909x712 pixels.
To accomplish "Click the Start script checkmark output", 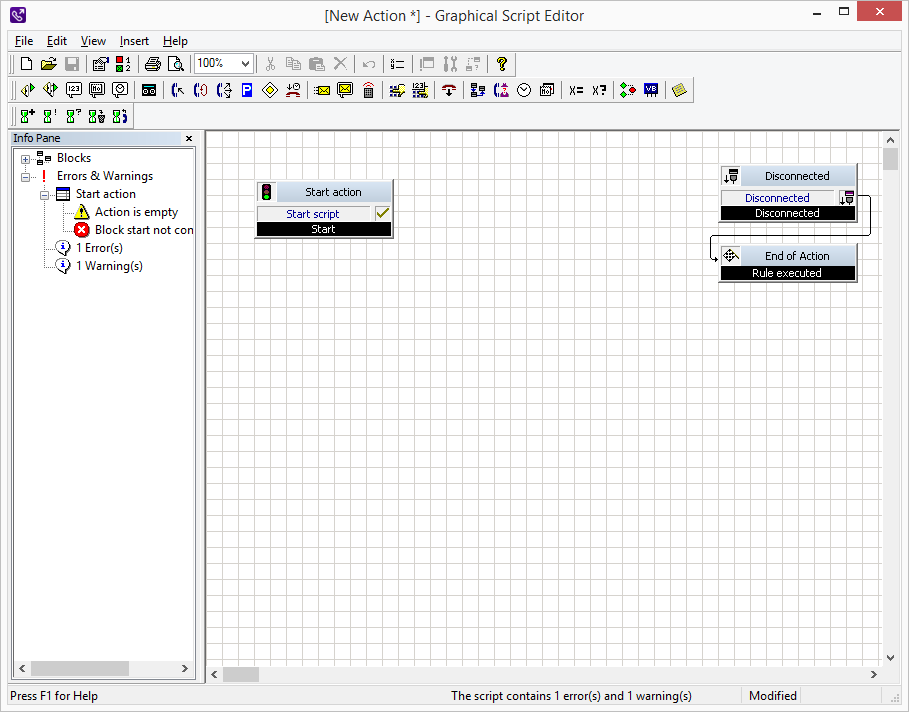I will tap(382, 213).
